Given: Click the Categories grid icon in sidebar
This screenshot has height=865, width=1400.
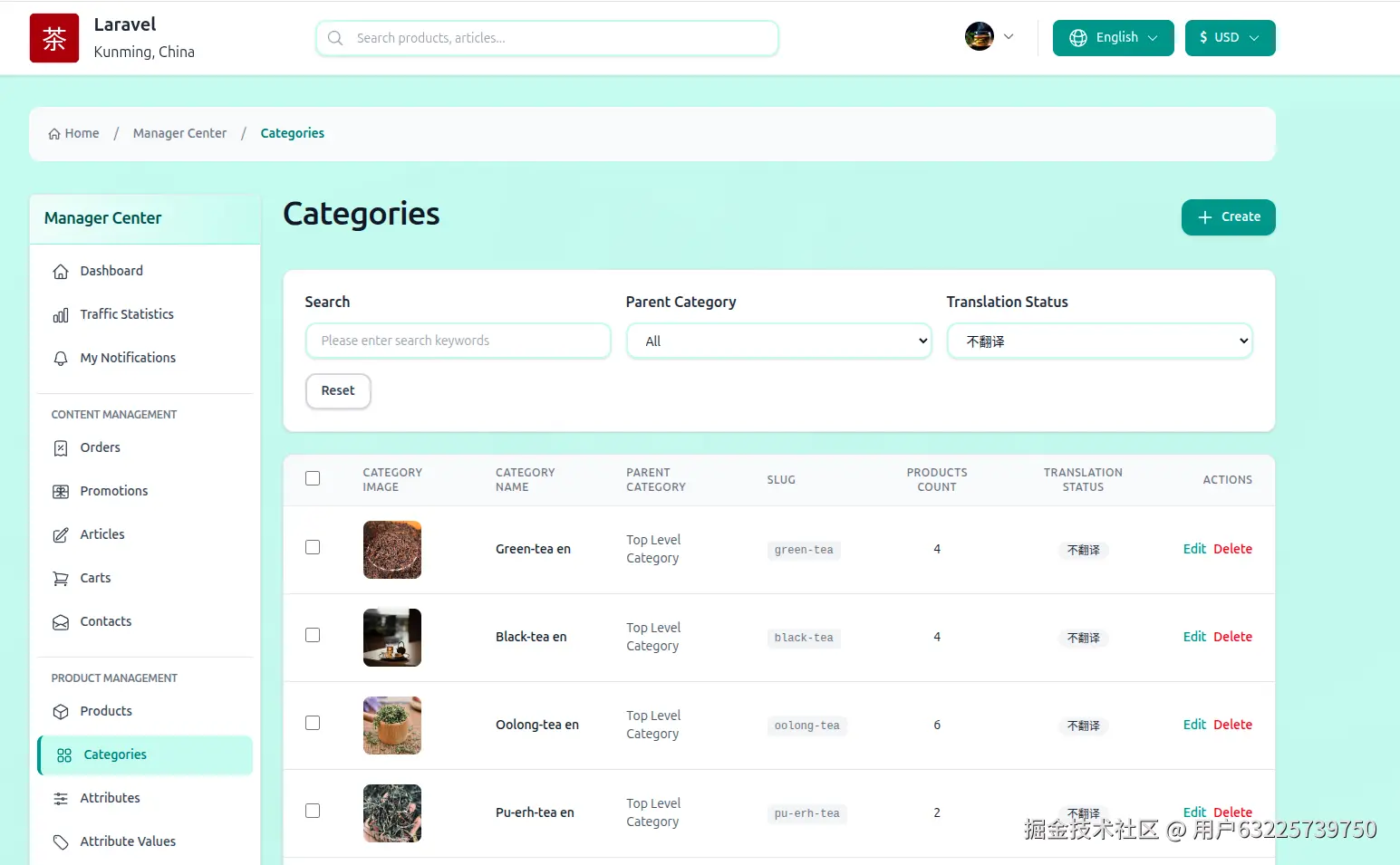Looking at the screenshot, I should click(64, 755).
